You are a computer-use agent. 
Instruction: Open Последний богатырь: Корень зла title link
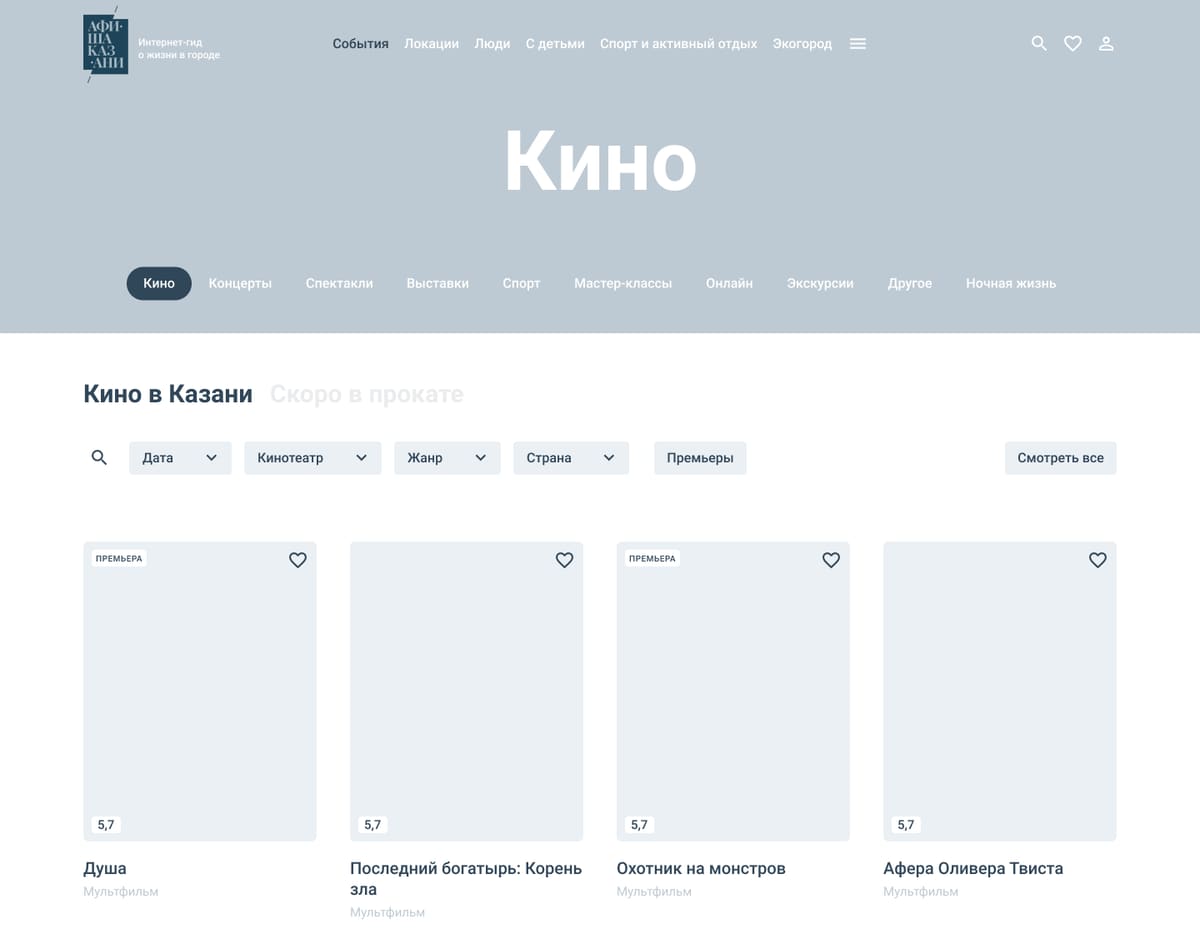click(466, 878)
